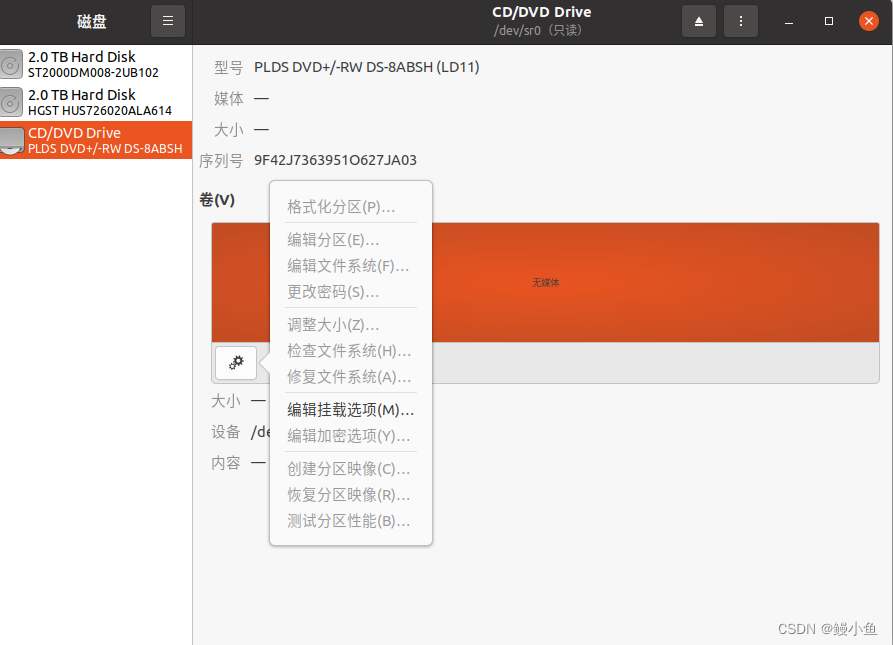Choose 编辑文件系统(F)... menu entry
Image resolution: width=893 pixels, height=645 pixels.
[351, 266]
